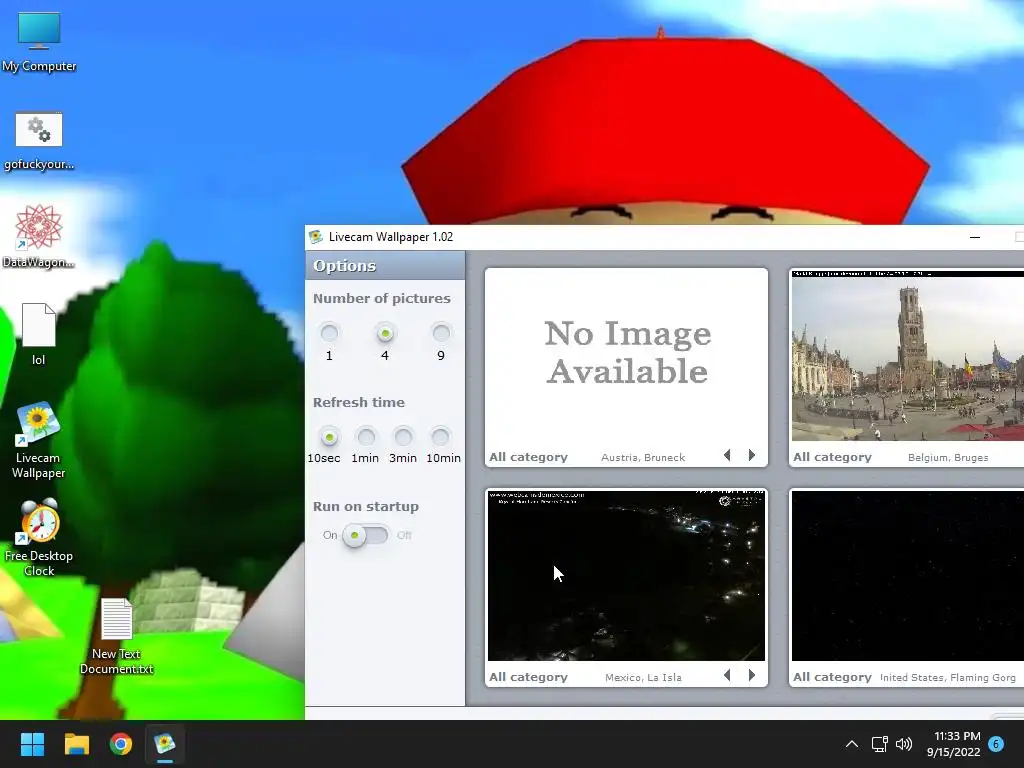This screenshot has width=1024, height=768.
Task: Open the network status tray icon
Action: (879, 744)
